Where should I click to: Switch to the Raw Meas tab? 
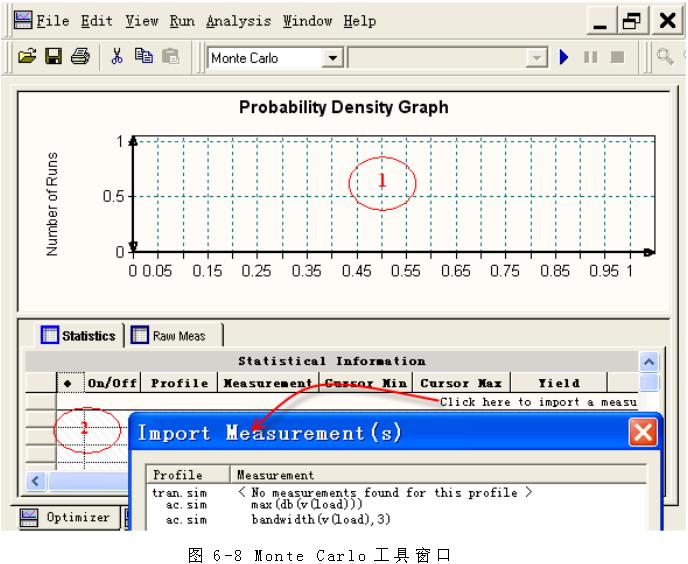point(174,336)
